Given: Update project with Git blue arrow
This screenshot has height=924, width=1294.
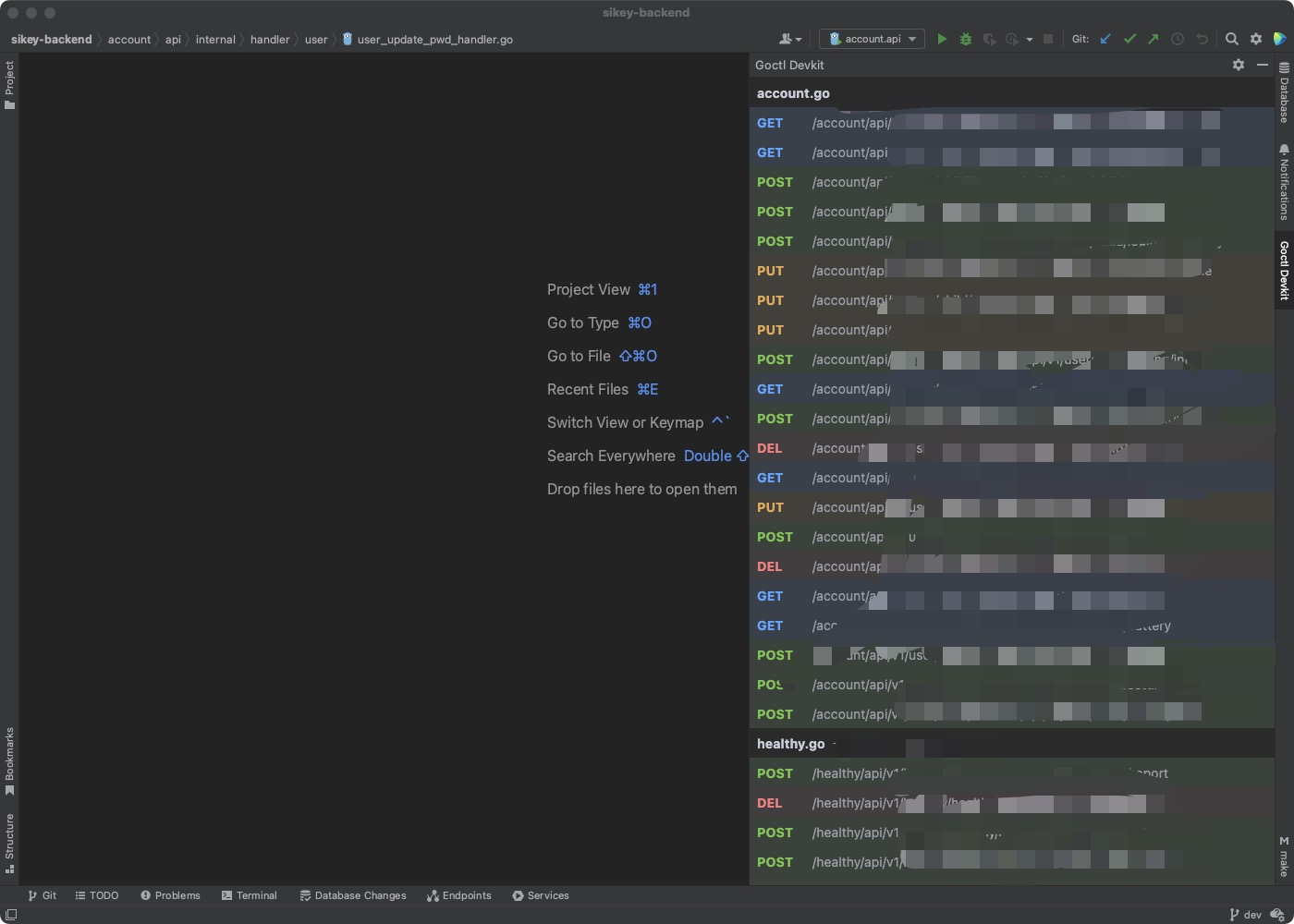Looking at the screenshot, I should pos(1105,39).
